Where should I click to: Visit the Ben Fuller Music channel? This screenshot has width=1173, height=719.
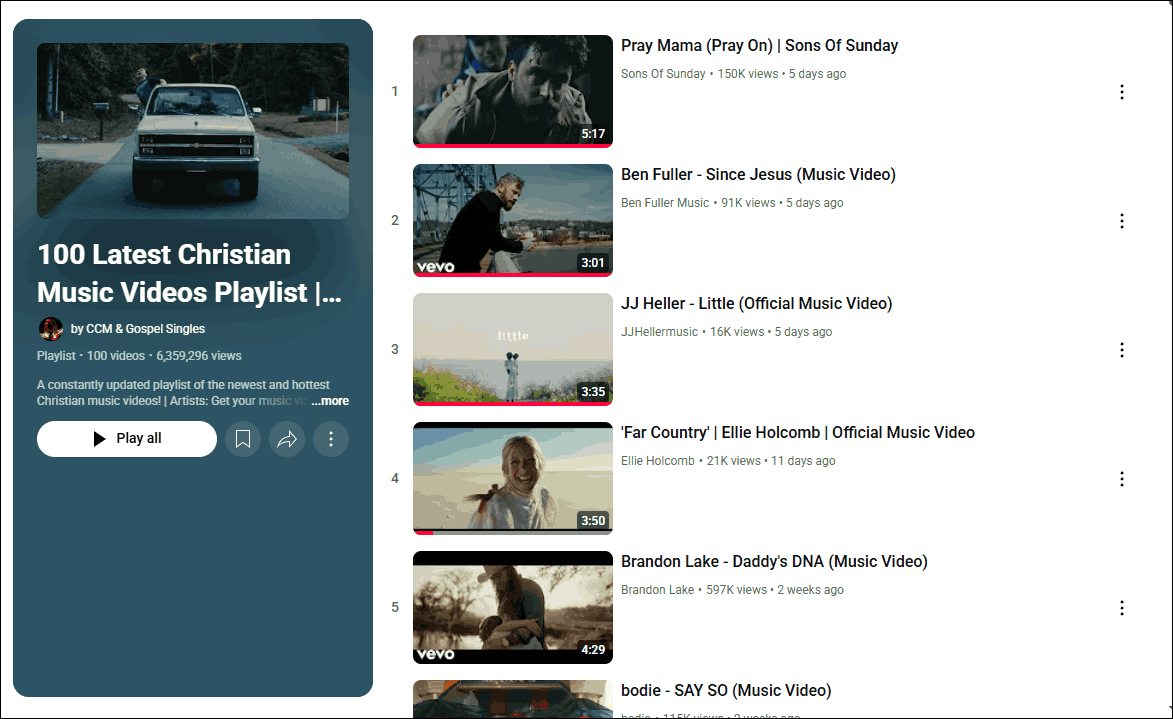click(665, 203)
